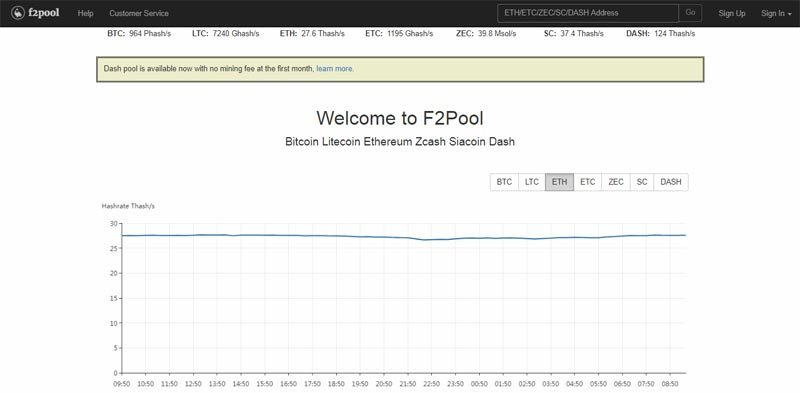Click the ETH 27.6 Thash/s stat
800x393 pixels.
[x=312, y=34]
